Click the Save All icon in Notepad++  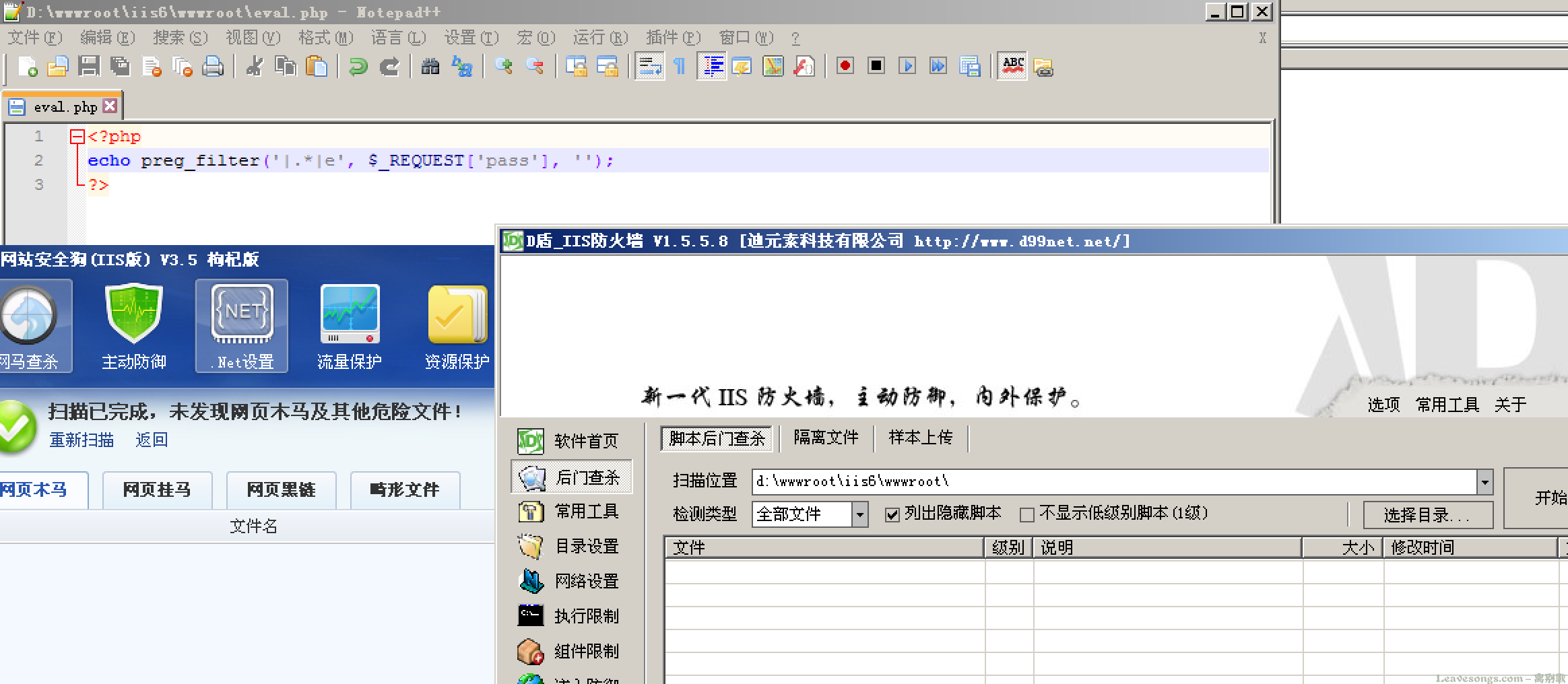point(120,67)
